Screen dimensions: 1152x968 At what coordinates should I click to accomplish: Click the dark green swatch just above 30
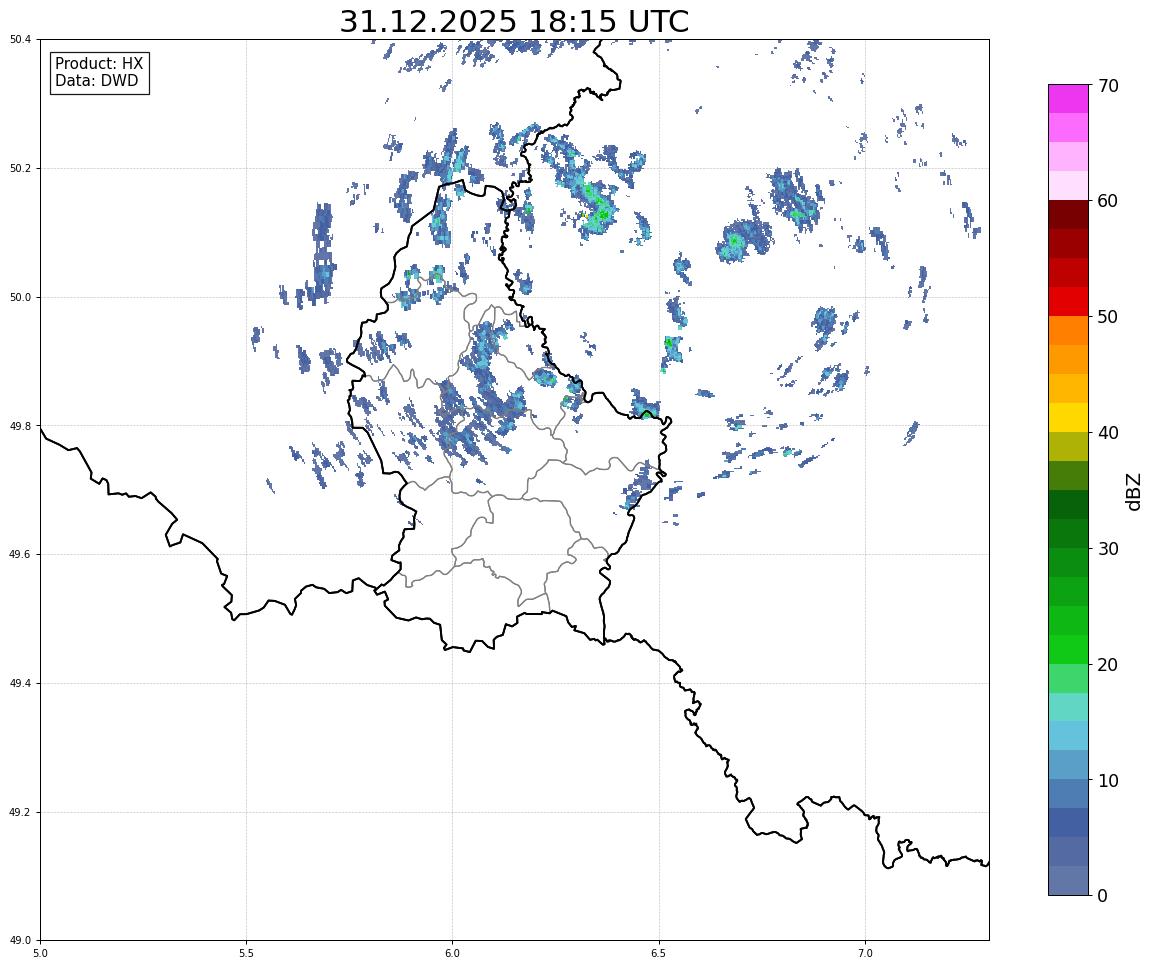1068,533
